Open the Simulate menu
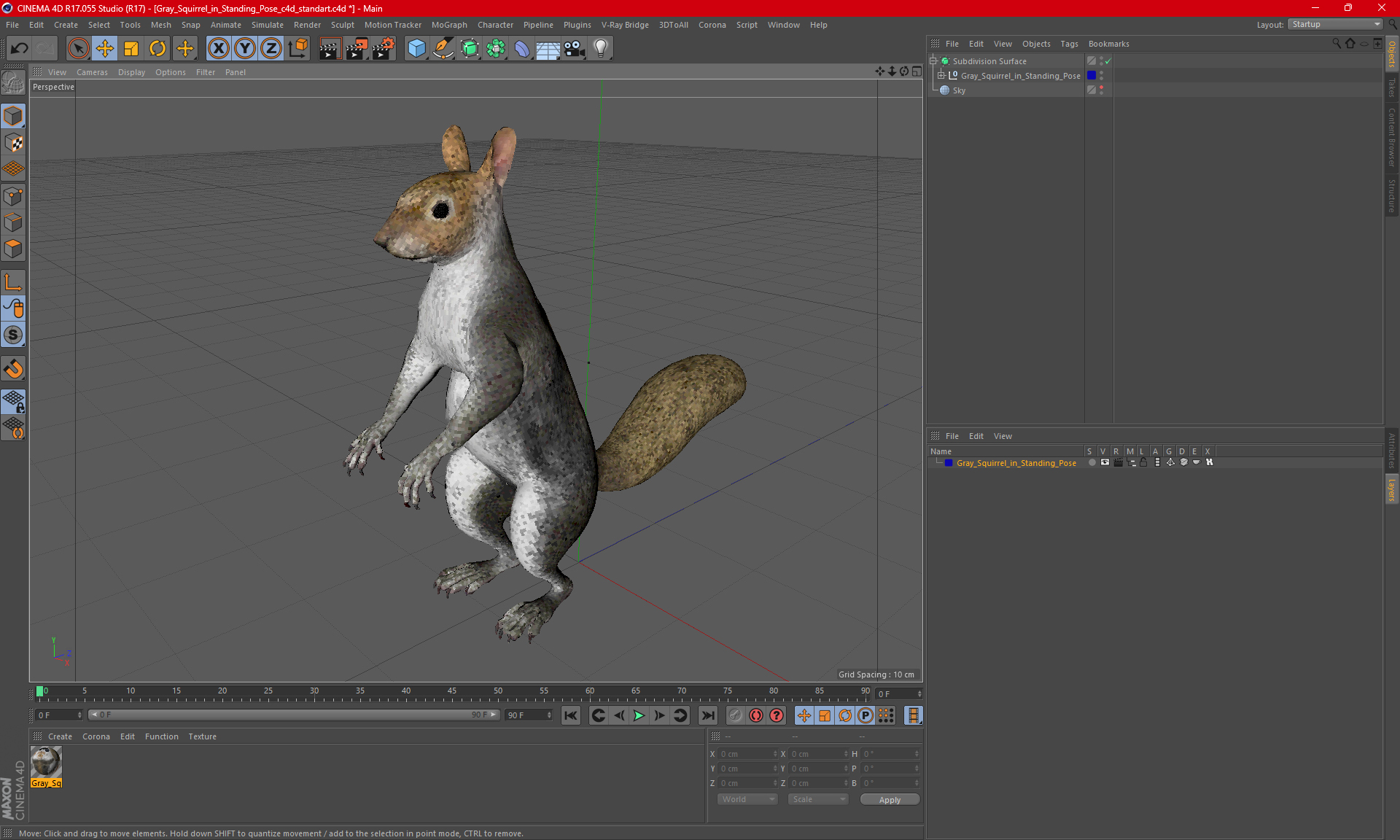The height and width of the screenshot is (840, 1400). click(x=268, y=25)
